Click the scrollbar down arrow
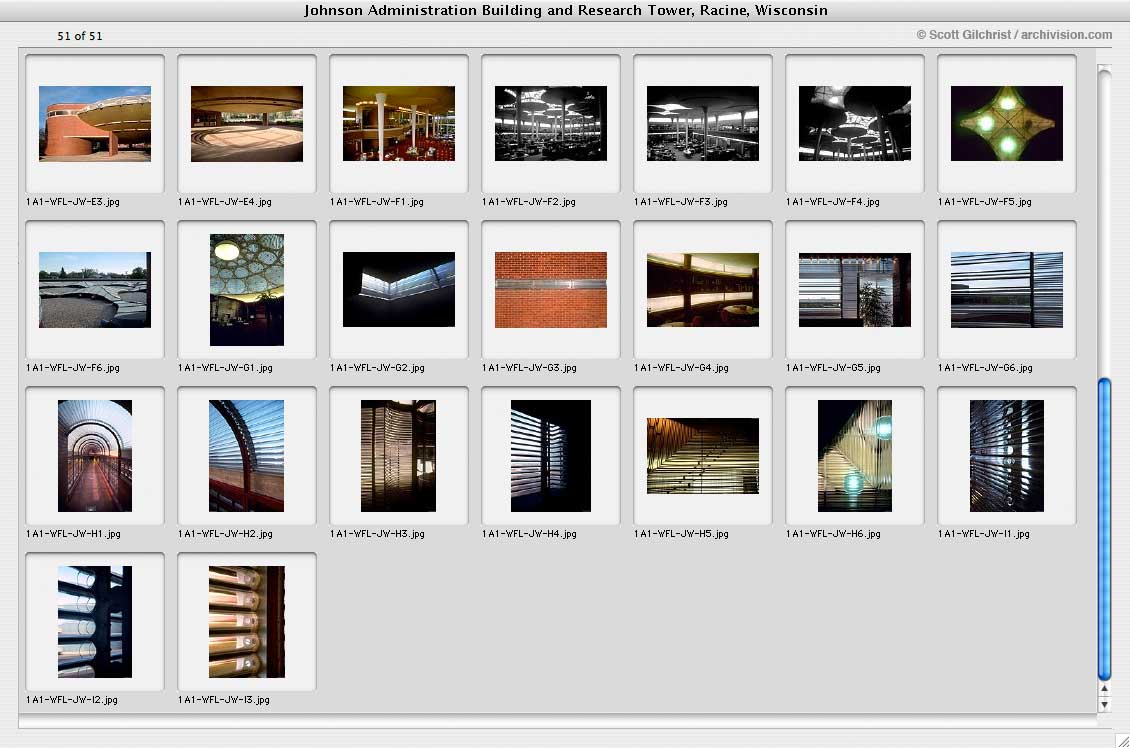The image size is (1130, 748). coord(1104,704)
